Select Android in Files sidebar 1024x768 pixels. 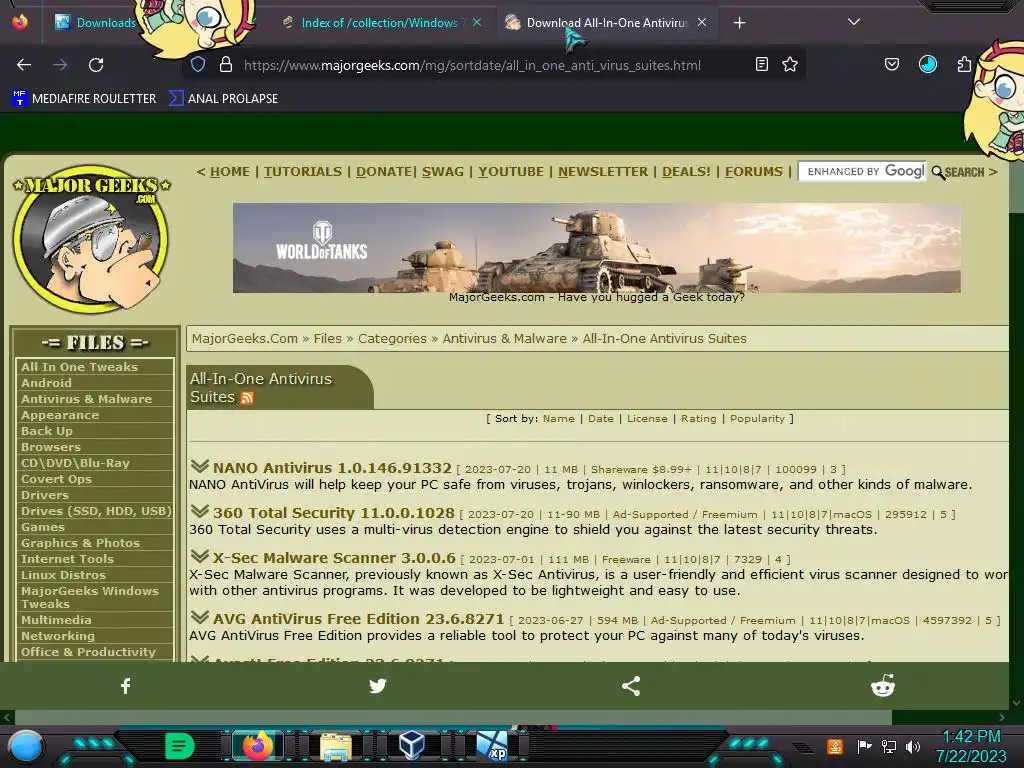tap(46, 383)
